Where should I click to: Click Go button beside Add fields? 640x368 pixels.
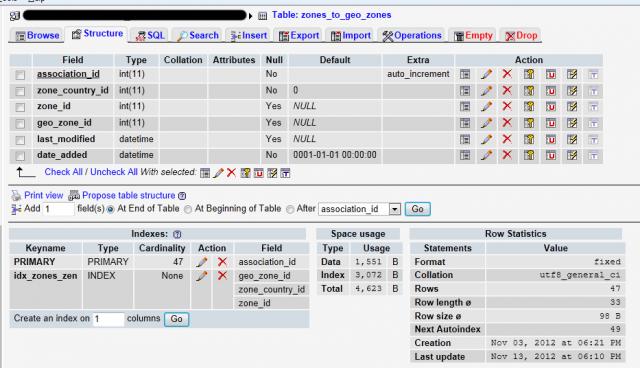coord(418,209)
